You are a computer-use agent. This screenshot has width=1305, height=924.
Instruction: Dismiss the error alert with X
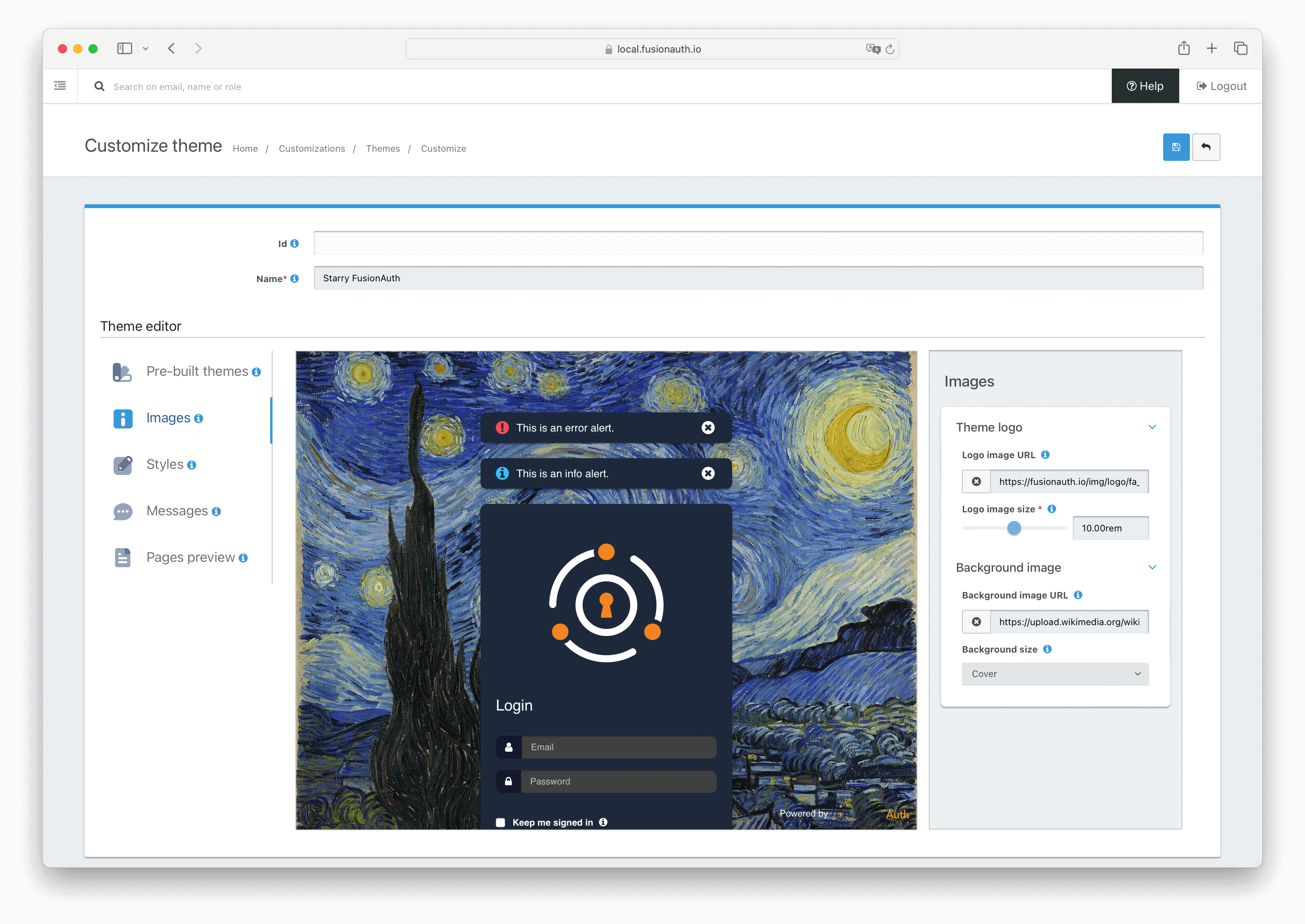click(708, 428)
